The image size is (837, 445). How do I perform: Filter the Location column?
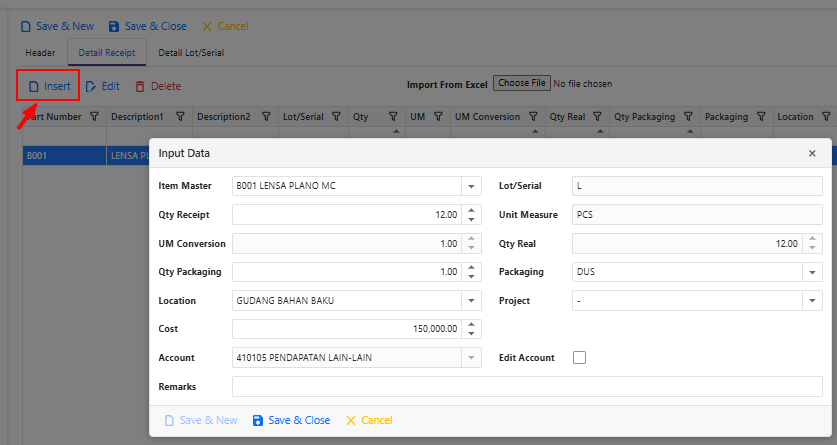coord(826,116)
